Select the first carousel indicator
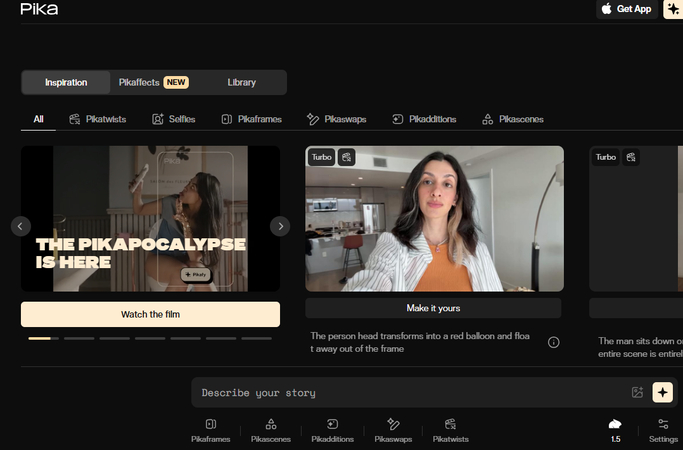Viewport: 683px width, 450px height. [x=44, y=338]
